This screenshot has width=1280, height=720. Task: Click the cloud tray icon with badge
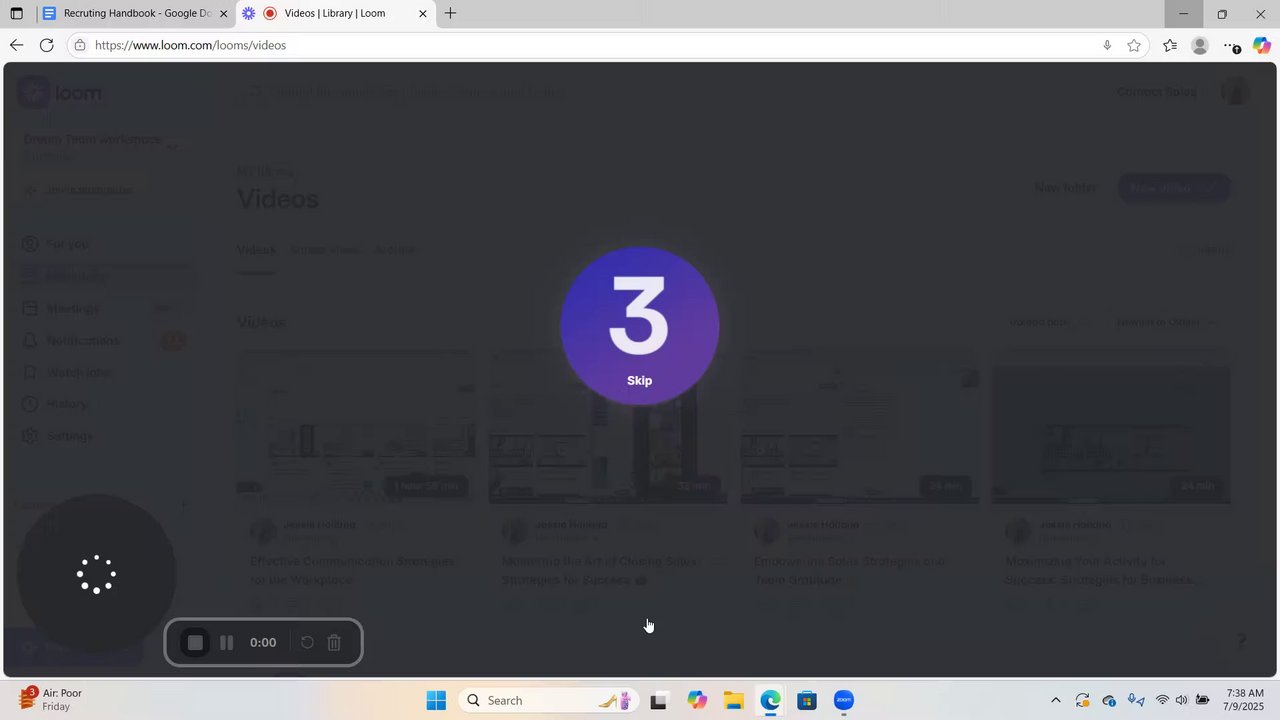tap(1109, 700)
